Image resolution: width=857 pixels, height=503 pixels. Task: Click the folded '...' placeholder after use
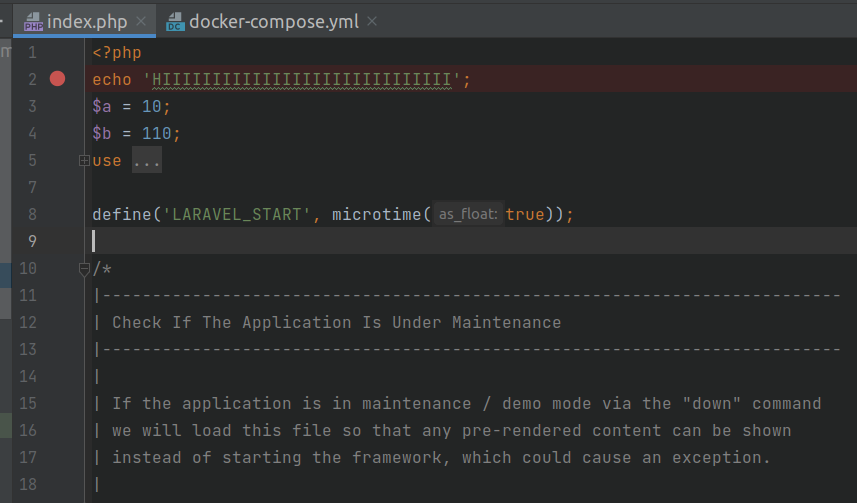pyautogui.click(x=146, y=161)
